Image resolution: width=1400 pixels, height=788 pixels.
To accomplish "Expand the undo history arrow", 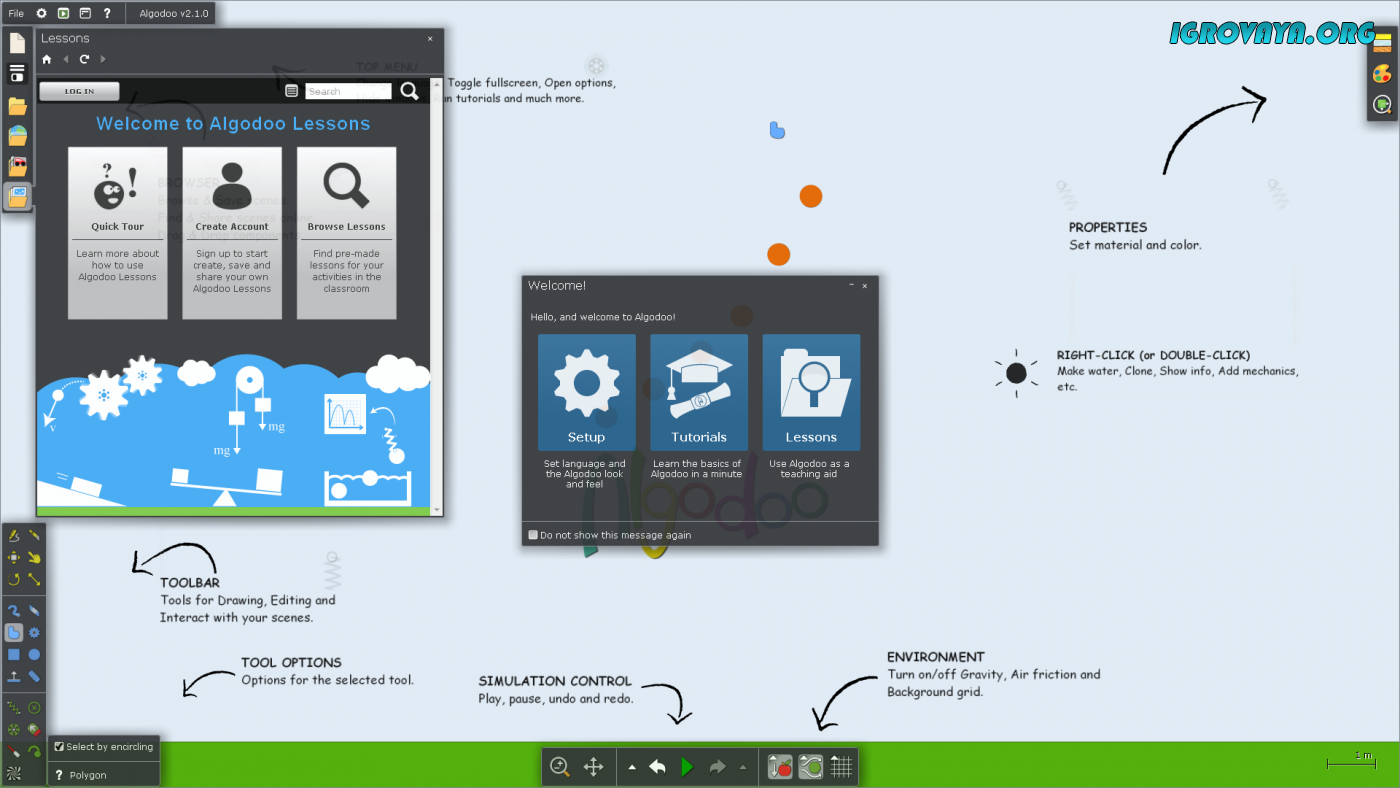I will [x=632, y=767].
